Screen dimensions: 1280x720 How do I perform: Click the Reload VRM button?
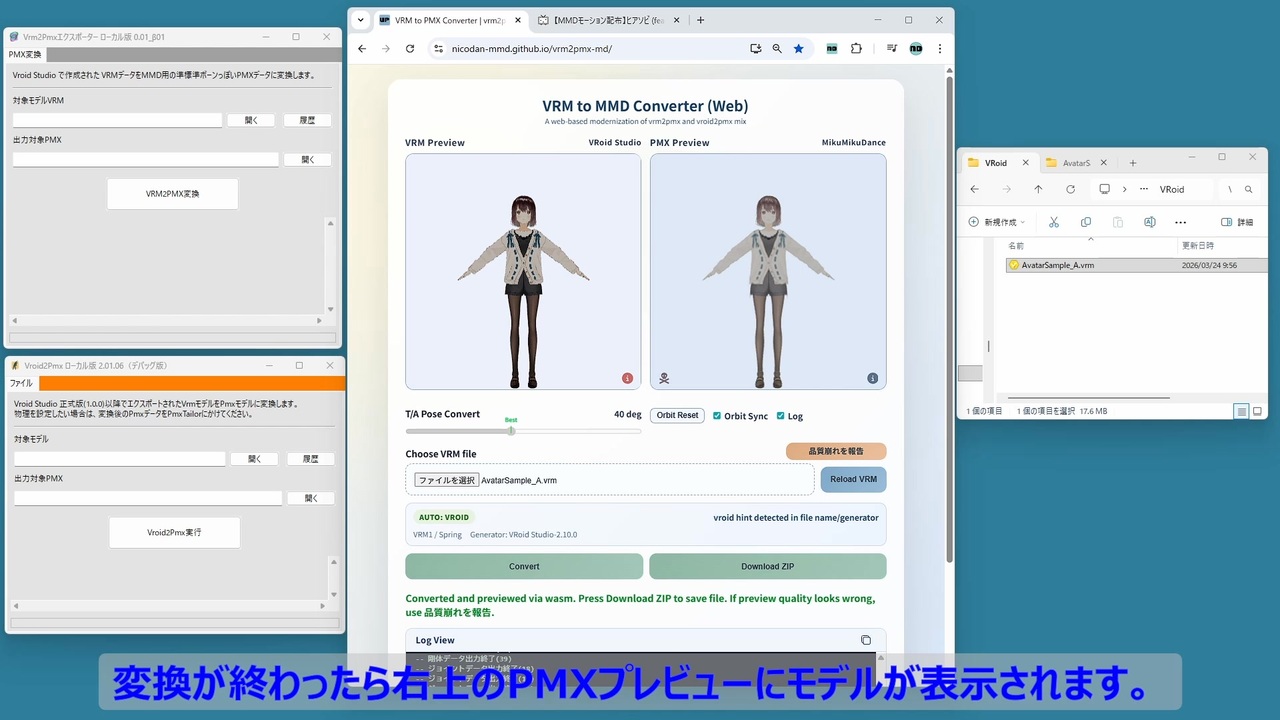click(x=853, y=480)
